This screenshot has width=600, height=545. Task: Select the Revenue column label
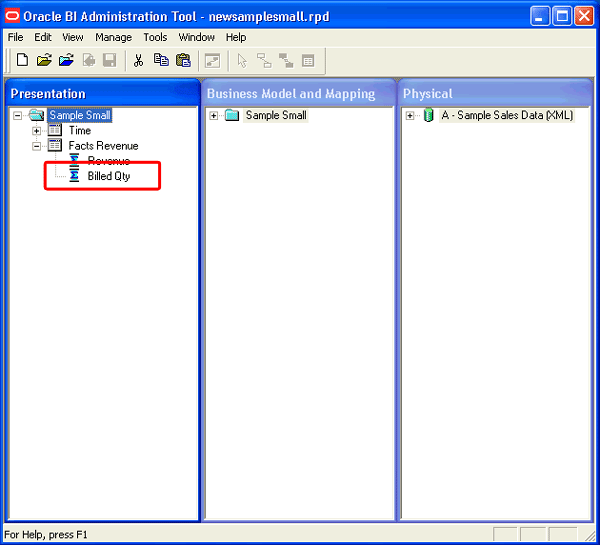(109, 160)
